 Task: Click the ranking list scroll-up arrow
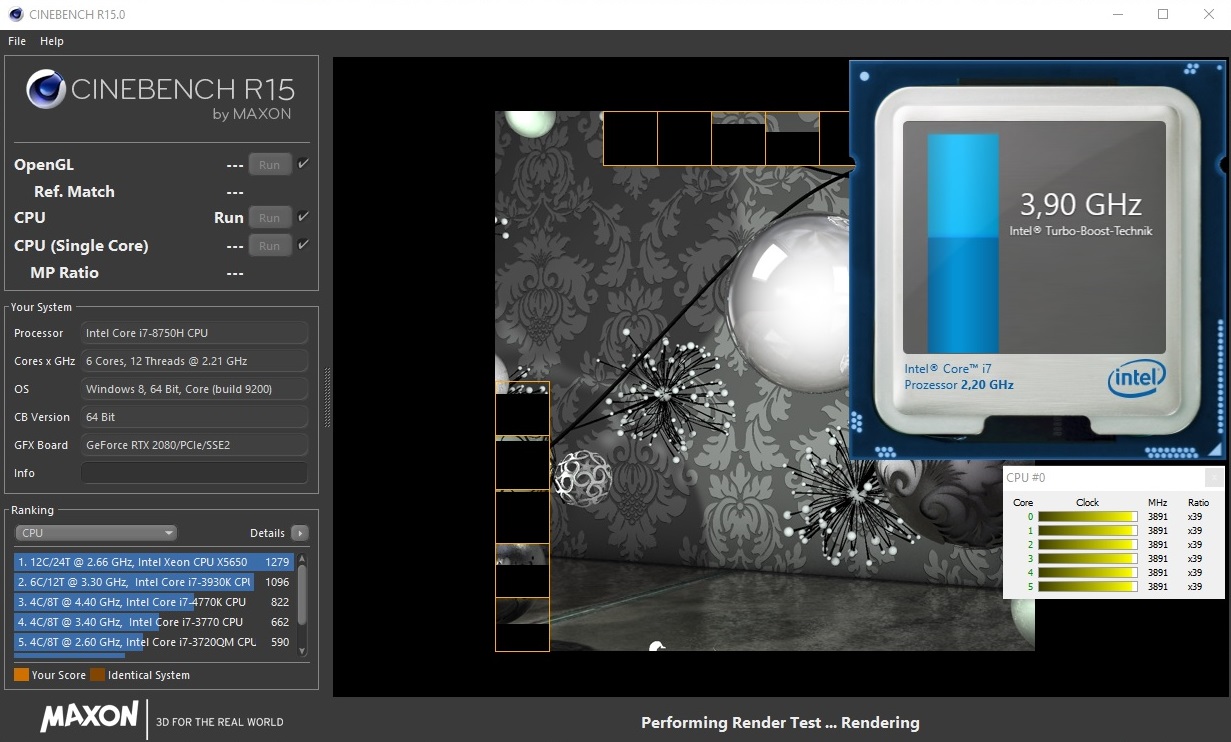tap(302, 558)
